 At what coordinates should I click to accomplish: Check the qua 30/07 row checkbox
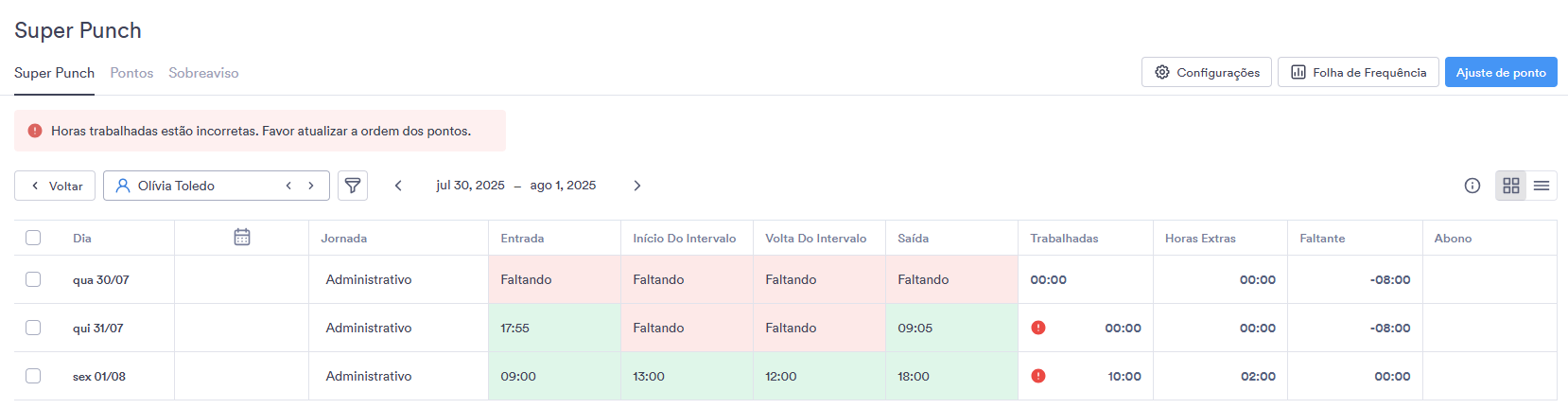pyautogui.click(x=33, y=279)
